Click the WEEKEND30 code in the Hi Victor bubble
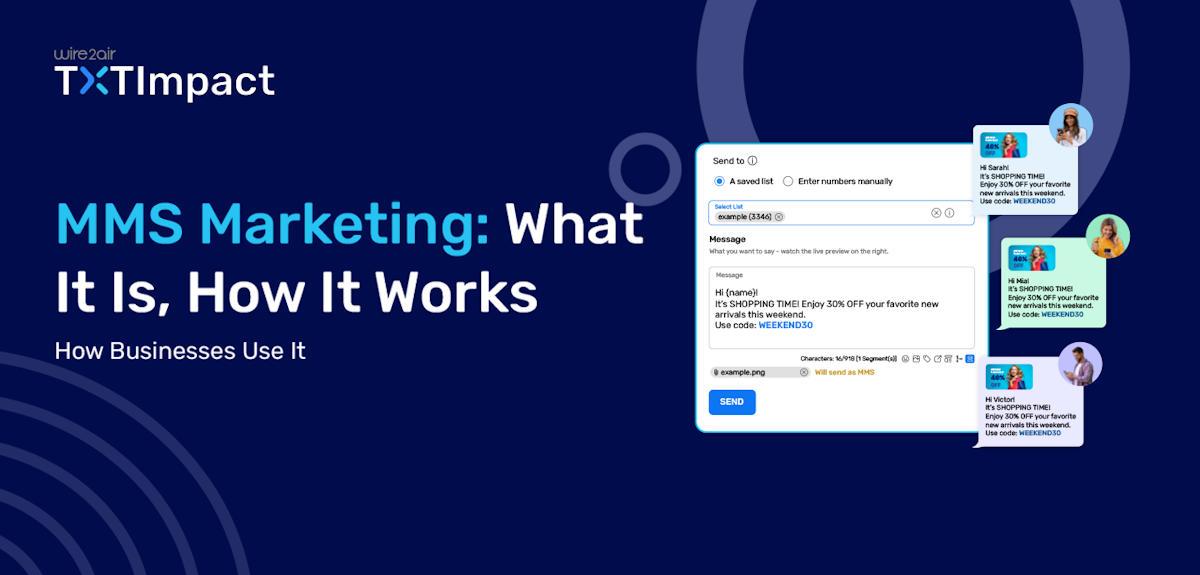Screen dimensions: 1200x575 point(1038,432)
